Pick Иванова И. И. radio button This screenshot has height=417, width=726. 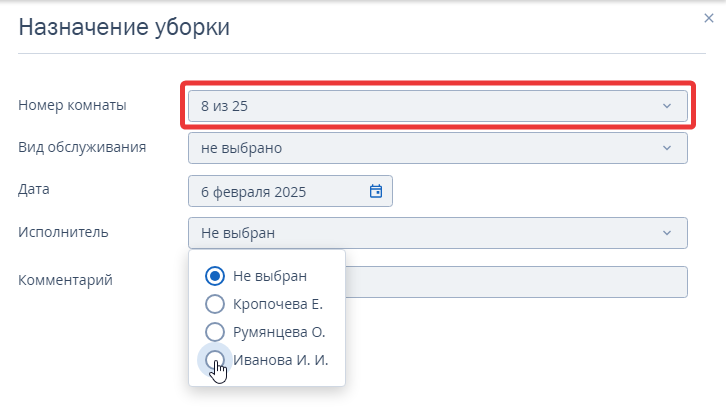point(215,360)
